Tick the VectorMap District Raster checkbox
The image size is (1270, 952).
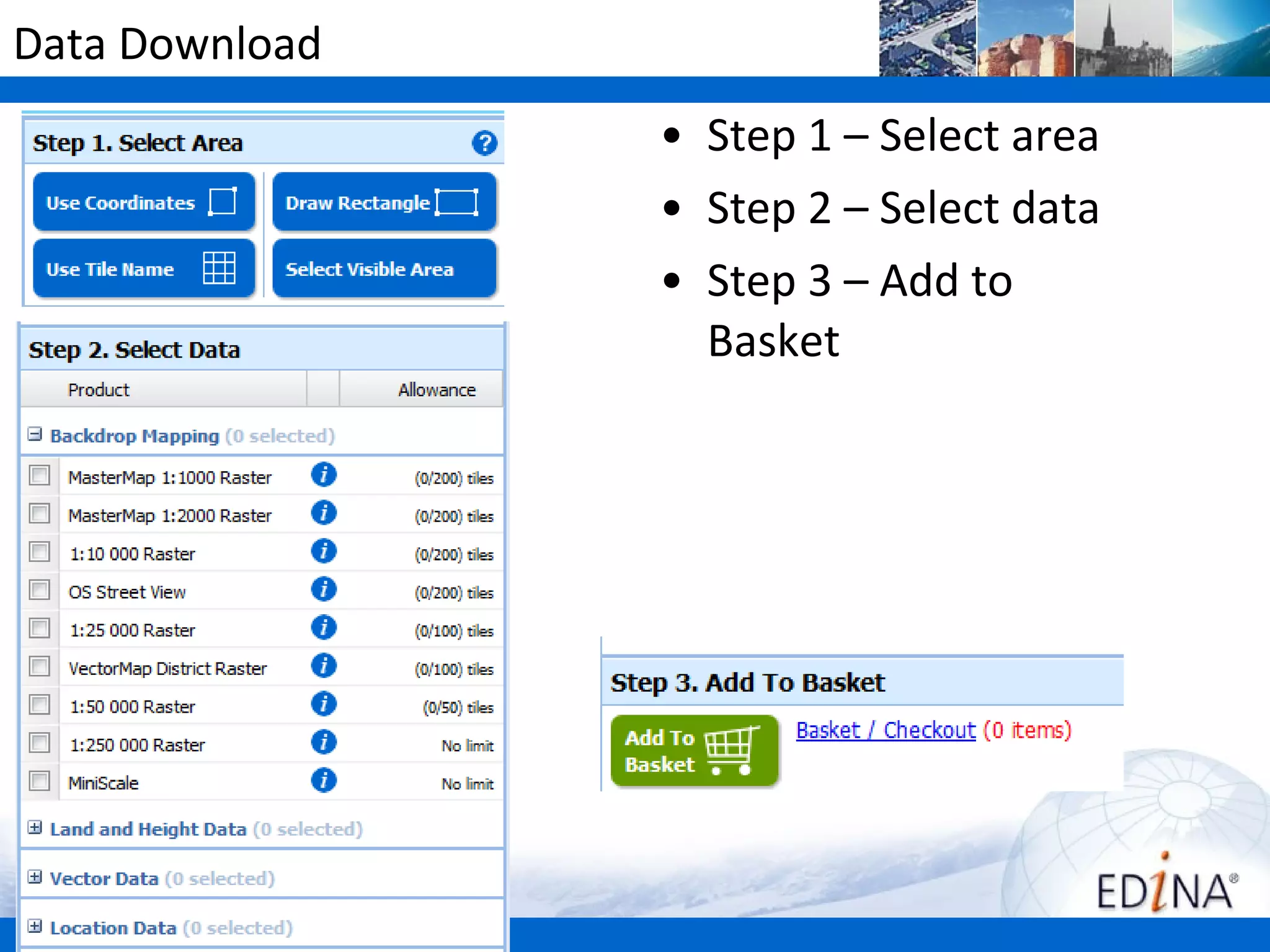[x=40, y=666]
